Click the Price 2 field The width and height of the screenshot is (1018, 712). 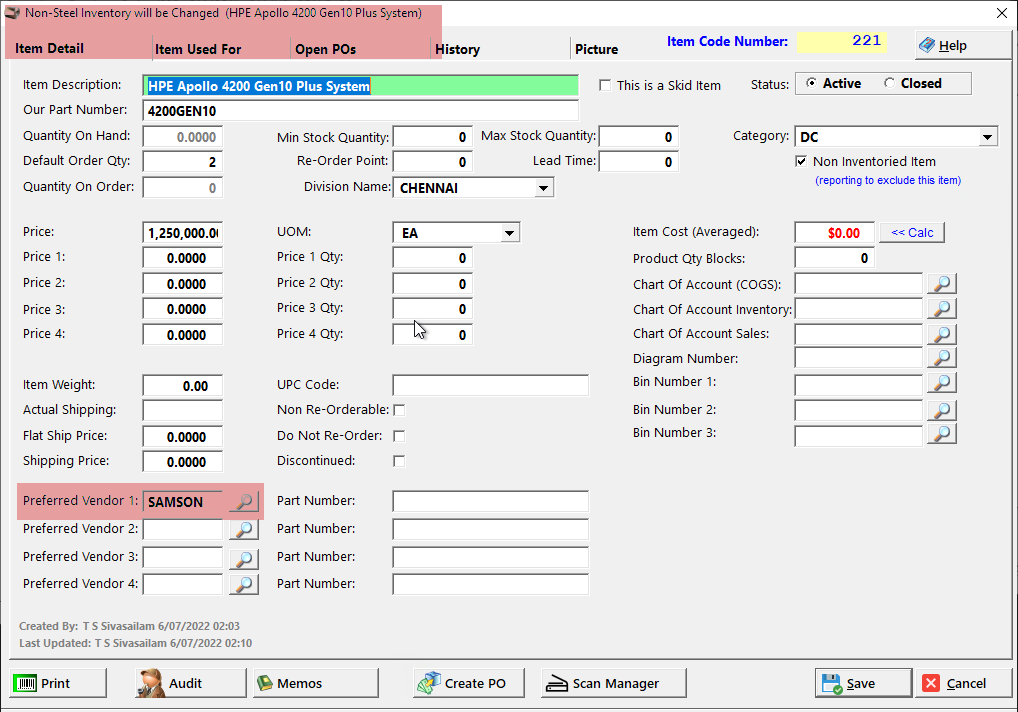coord(182,284)
